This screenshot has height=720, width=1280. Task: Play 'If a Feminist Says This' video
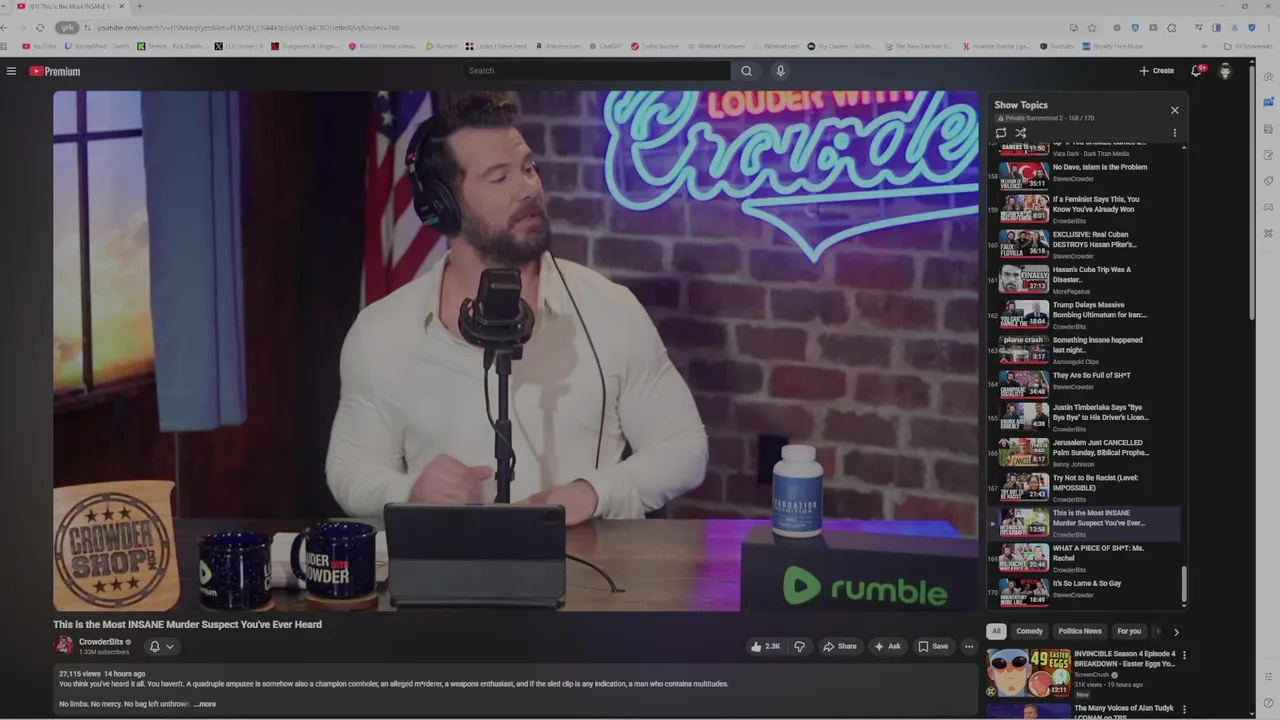[x=1085, y=209]
